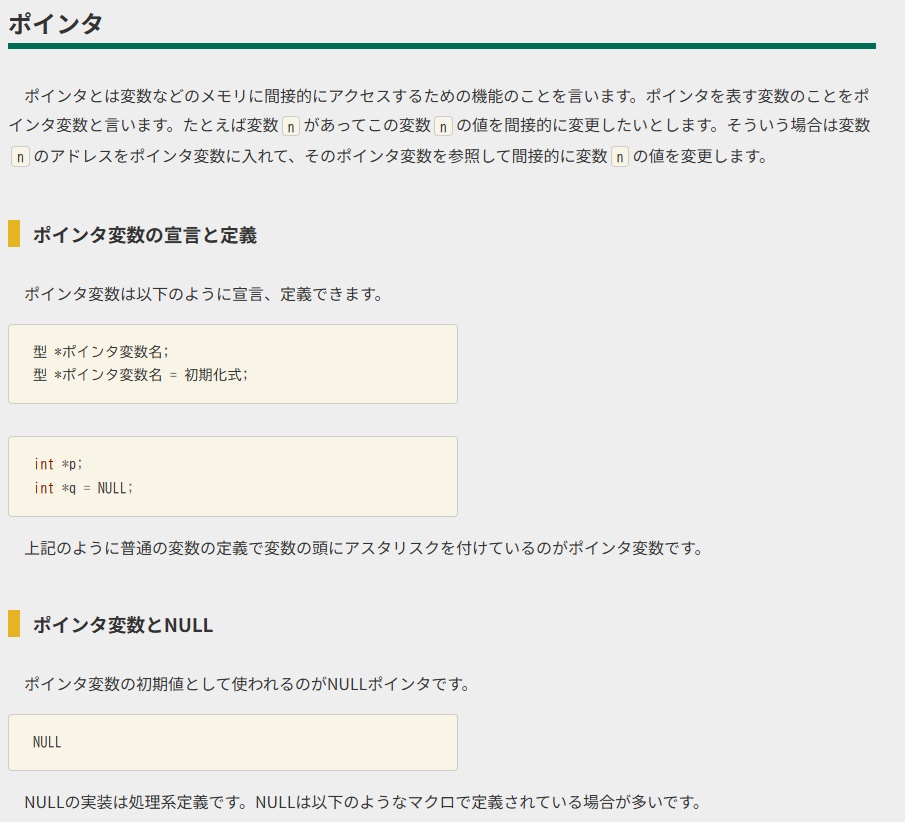The image size is (905, 822).
Task: Click inline code n before の値を変更します
Action: click(x=620, y=156)
